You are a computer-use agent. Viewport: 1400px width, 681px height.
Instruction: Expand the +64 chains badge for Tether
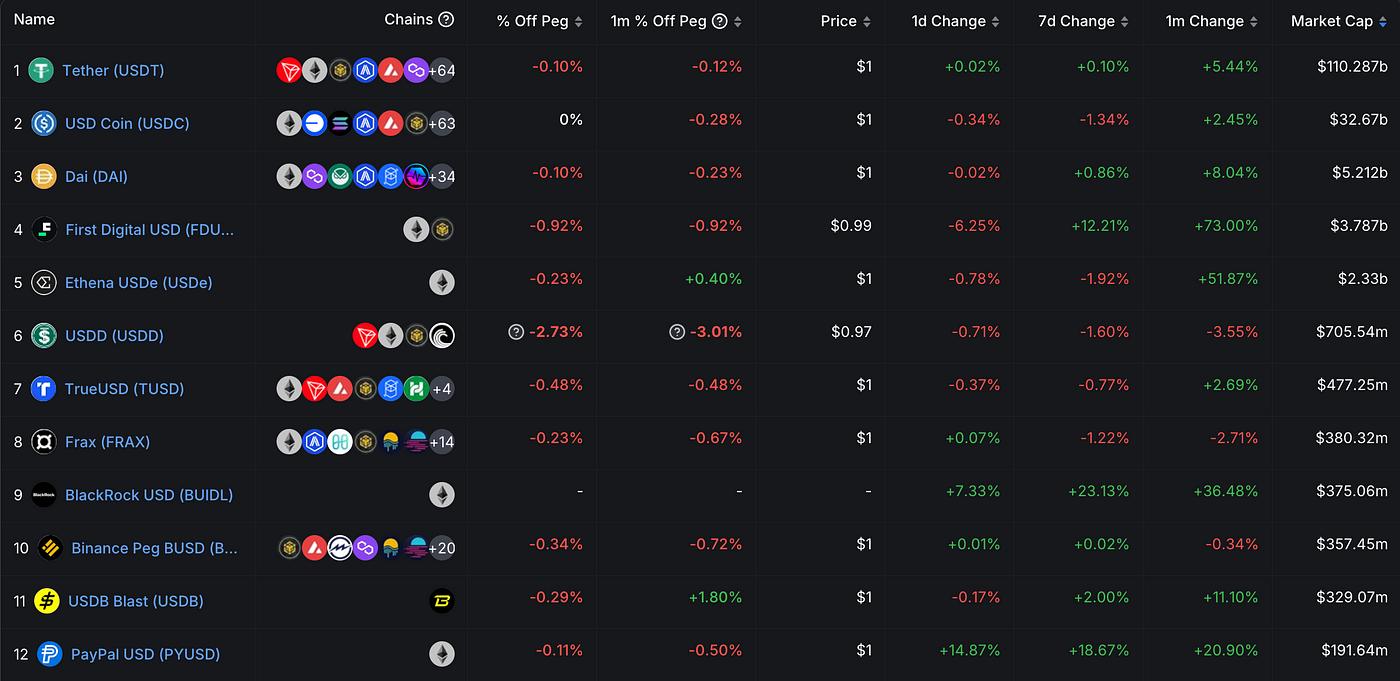pyautogui.click(x=441, y=70)
